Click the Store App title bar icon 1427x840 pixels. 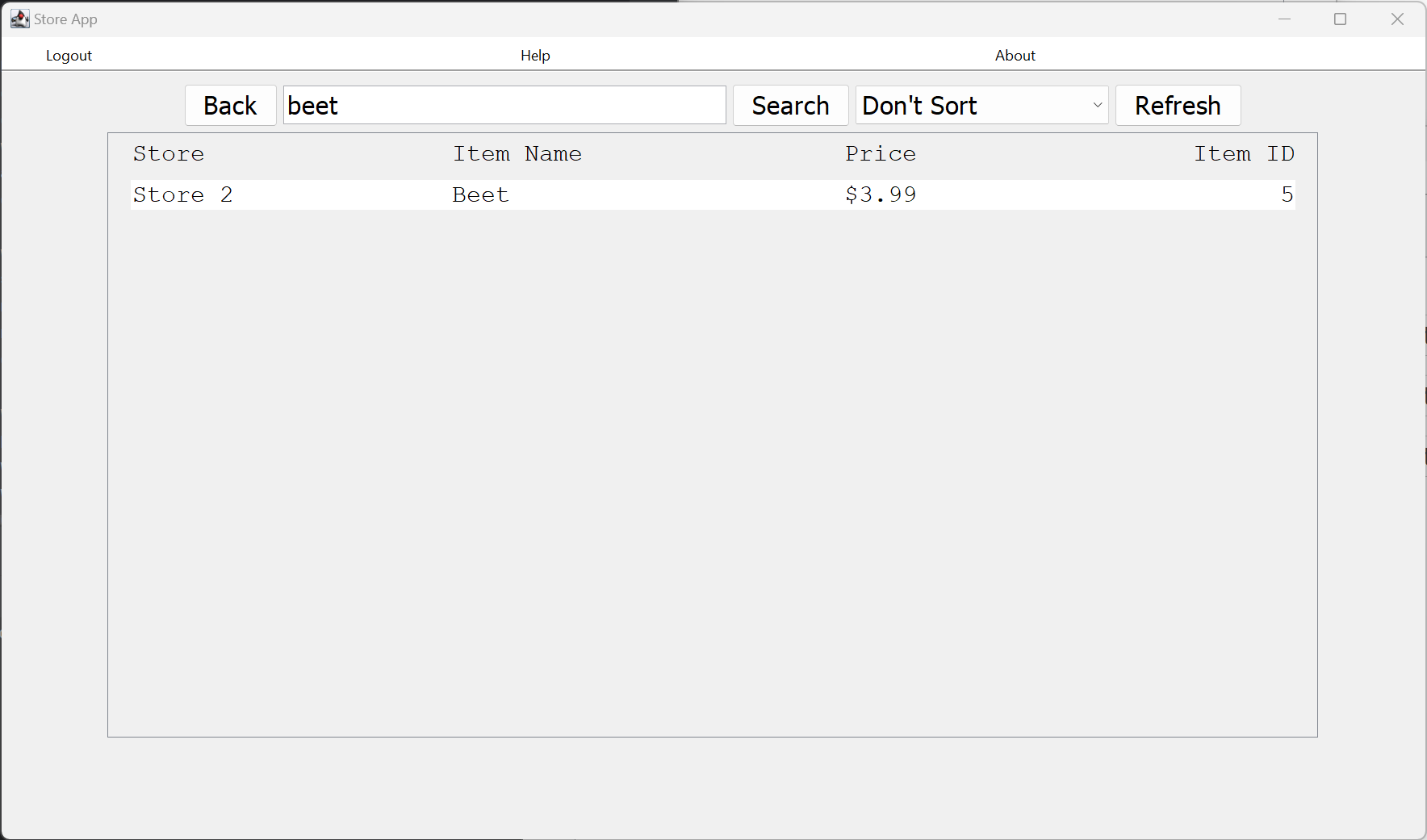coord(19,19)
